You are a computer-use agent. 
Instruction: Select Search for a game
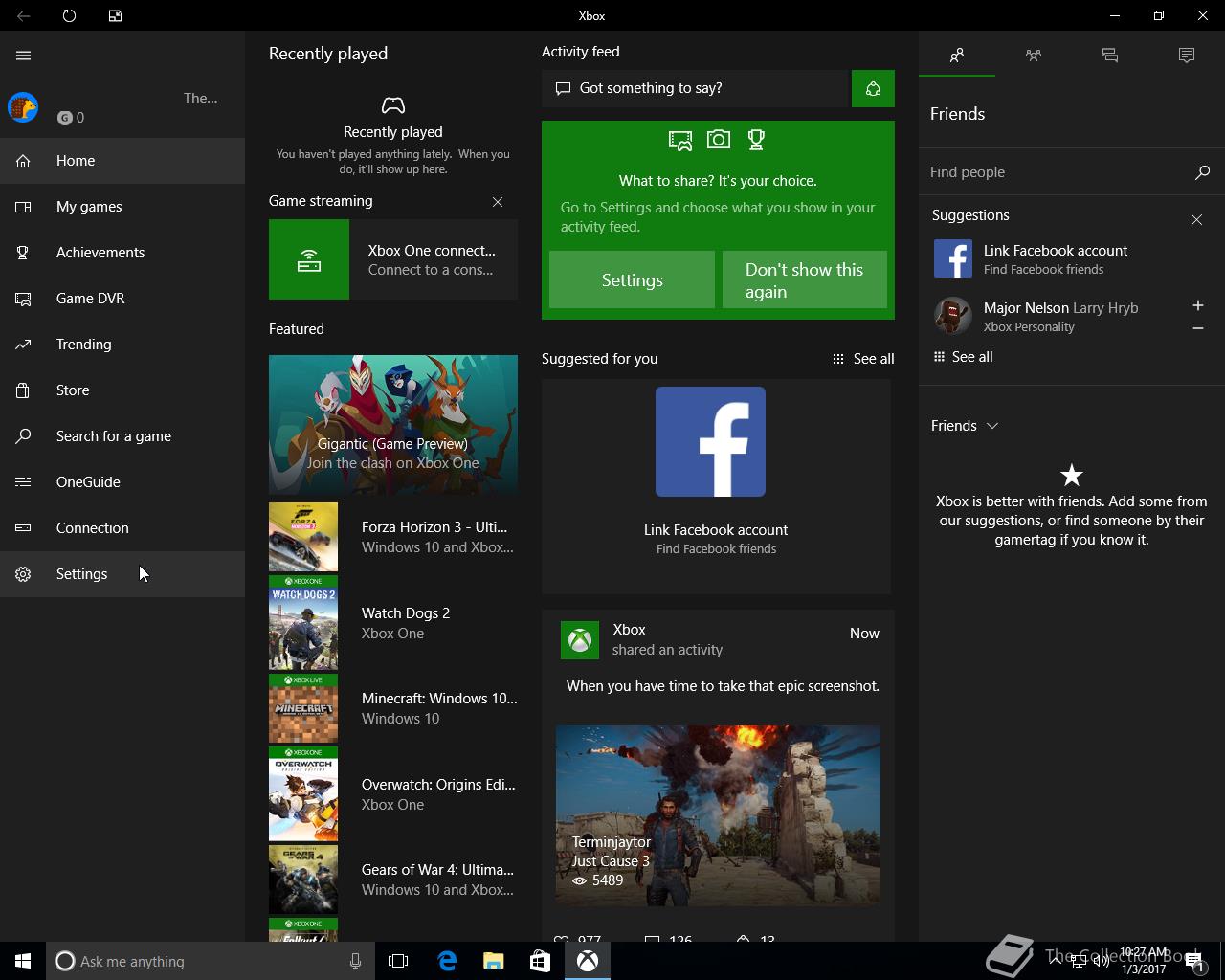122,436
